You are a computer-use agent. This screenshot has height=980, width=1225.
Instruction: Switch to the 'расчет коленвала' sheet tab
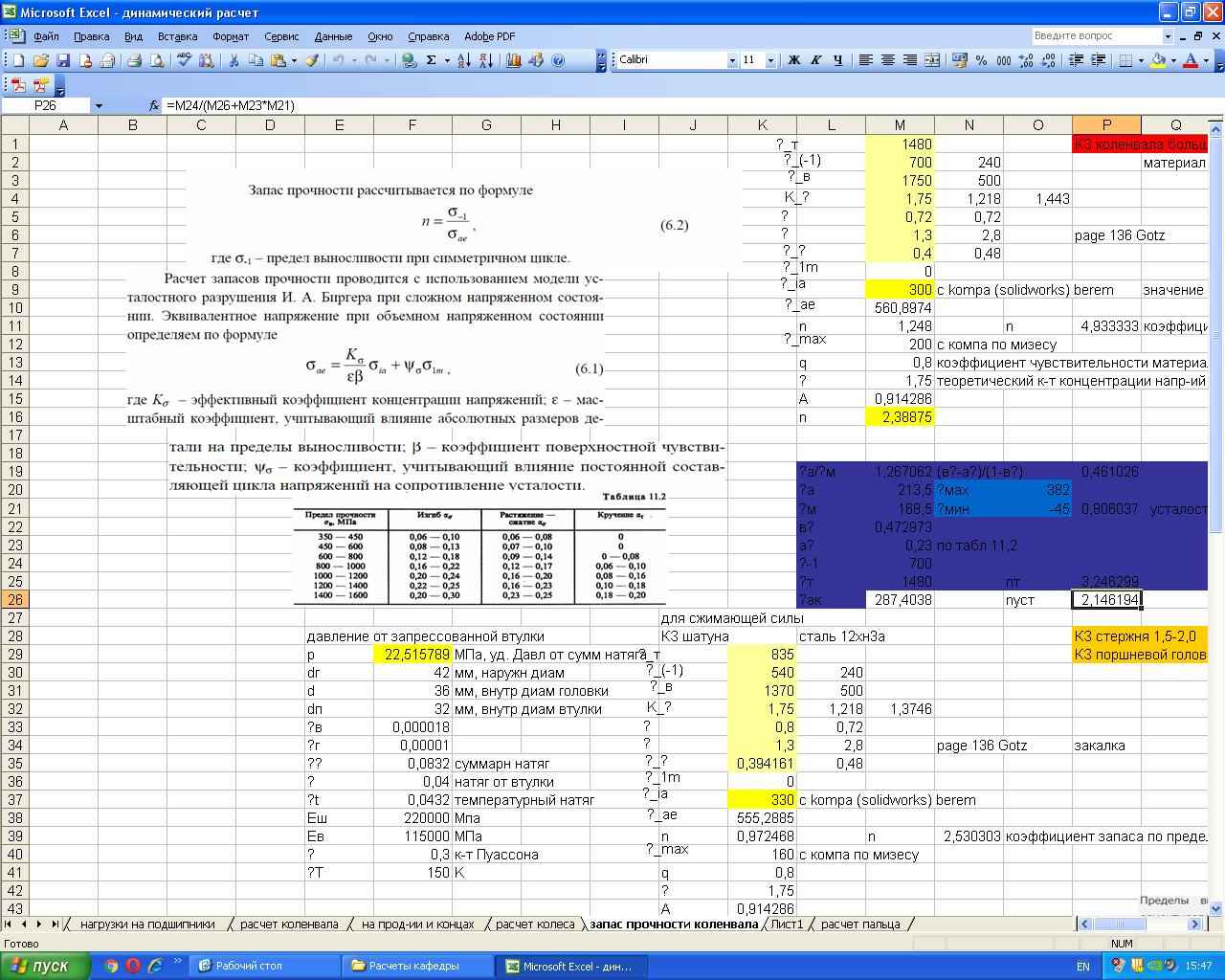289,924
